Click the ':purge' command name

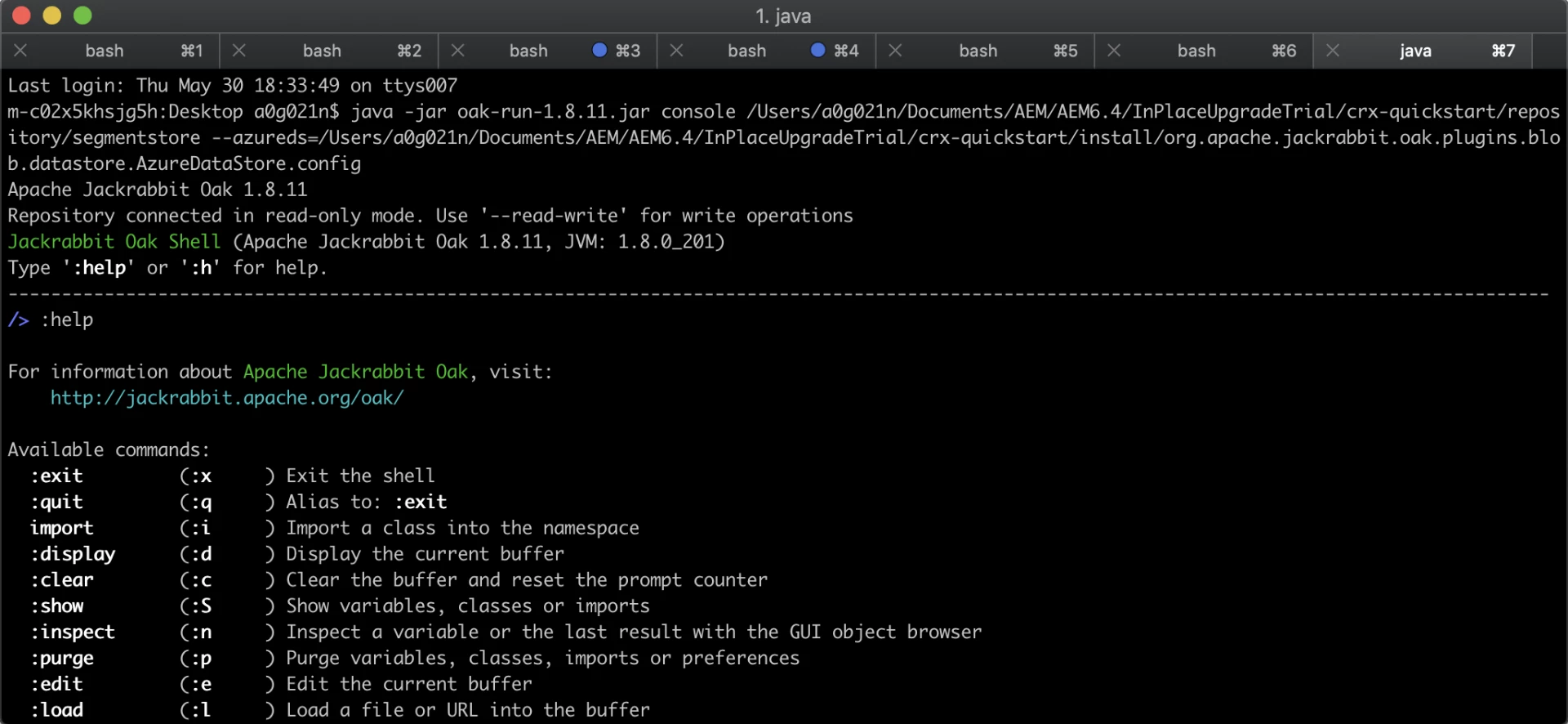(62, 659)
